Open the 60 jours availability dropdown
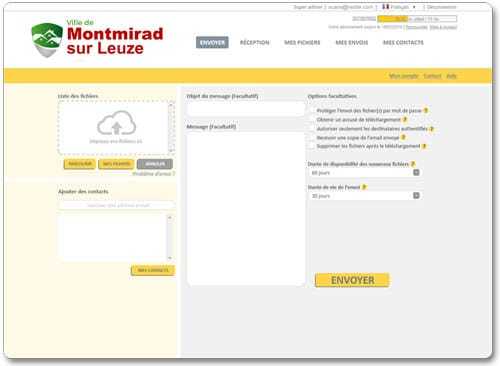 365,173
